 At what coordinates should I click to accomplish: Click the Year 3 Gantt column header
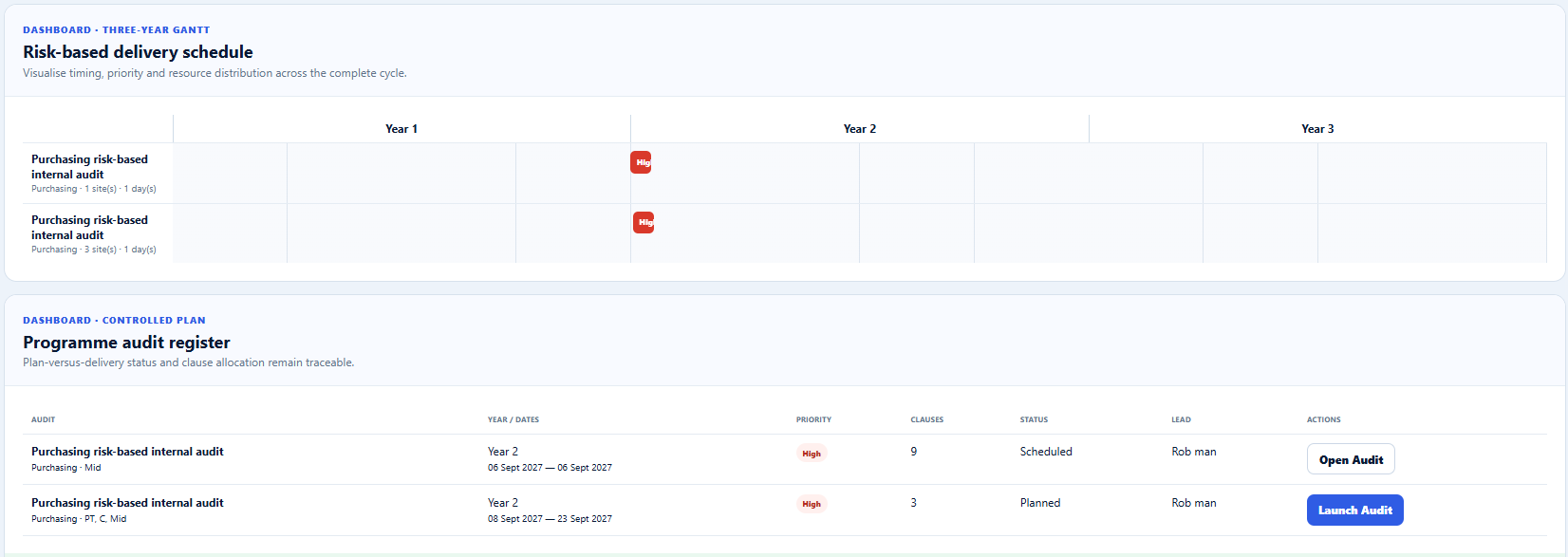pyautogui.click(x=1317, y=129)
